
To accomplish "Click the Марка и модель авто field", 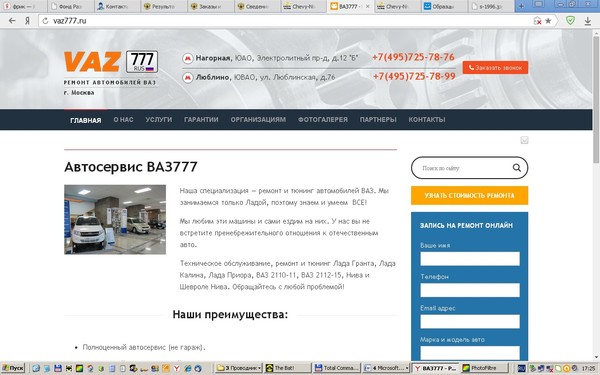I will click(470, 352).
